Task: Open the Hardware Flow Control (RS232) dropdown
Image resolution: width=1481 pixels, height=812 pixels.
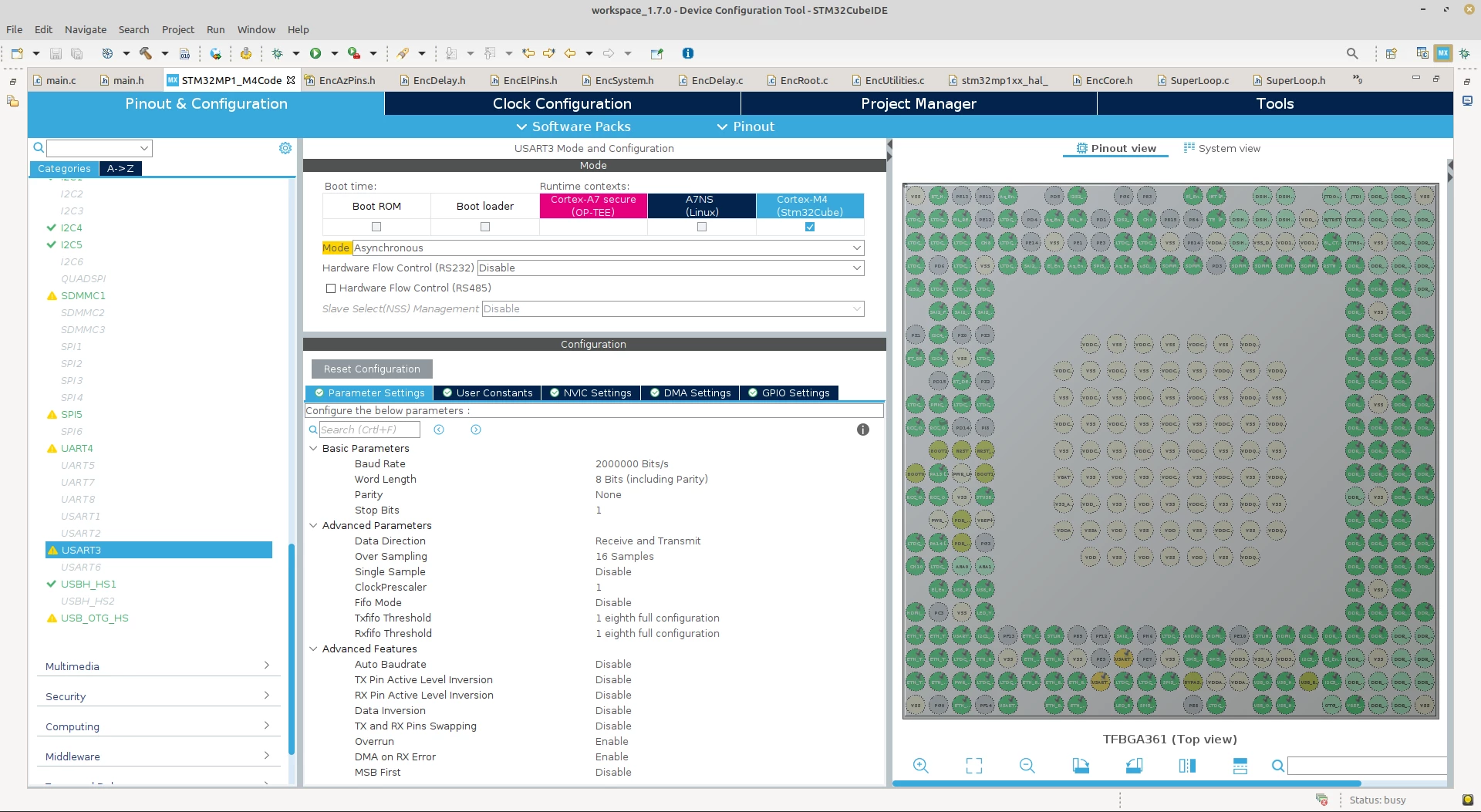Action: tap(670, 268)
